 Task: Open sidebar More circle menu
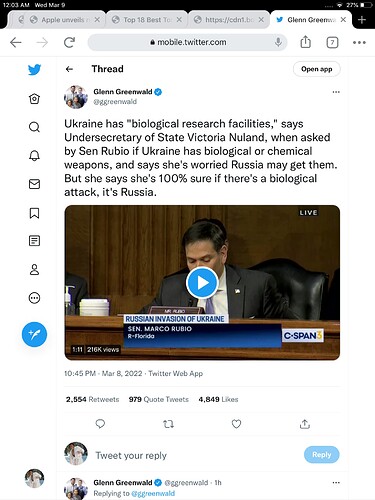tap(34, 298)
